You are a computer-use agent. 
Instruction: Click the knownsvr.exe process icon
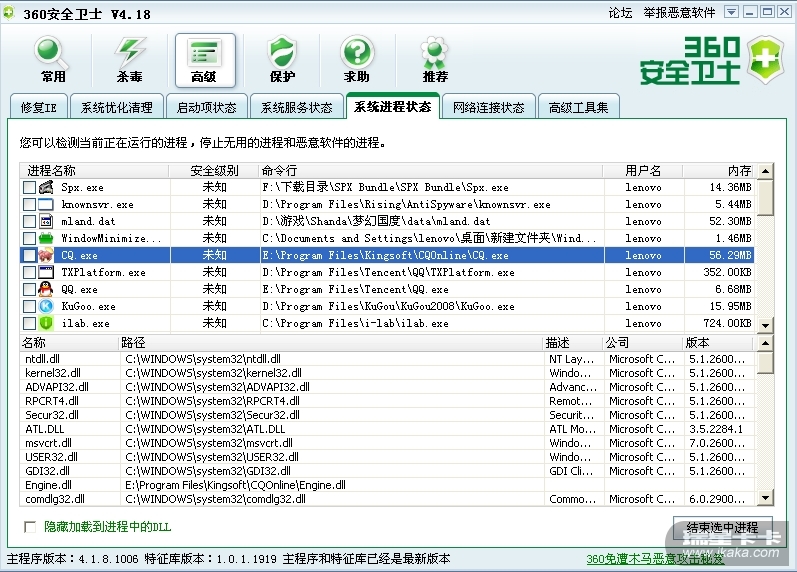[46, 204]
